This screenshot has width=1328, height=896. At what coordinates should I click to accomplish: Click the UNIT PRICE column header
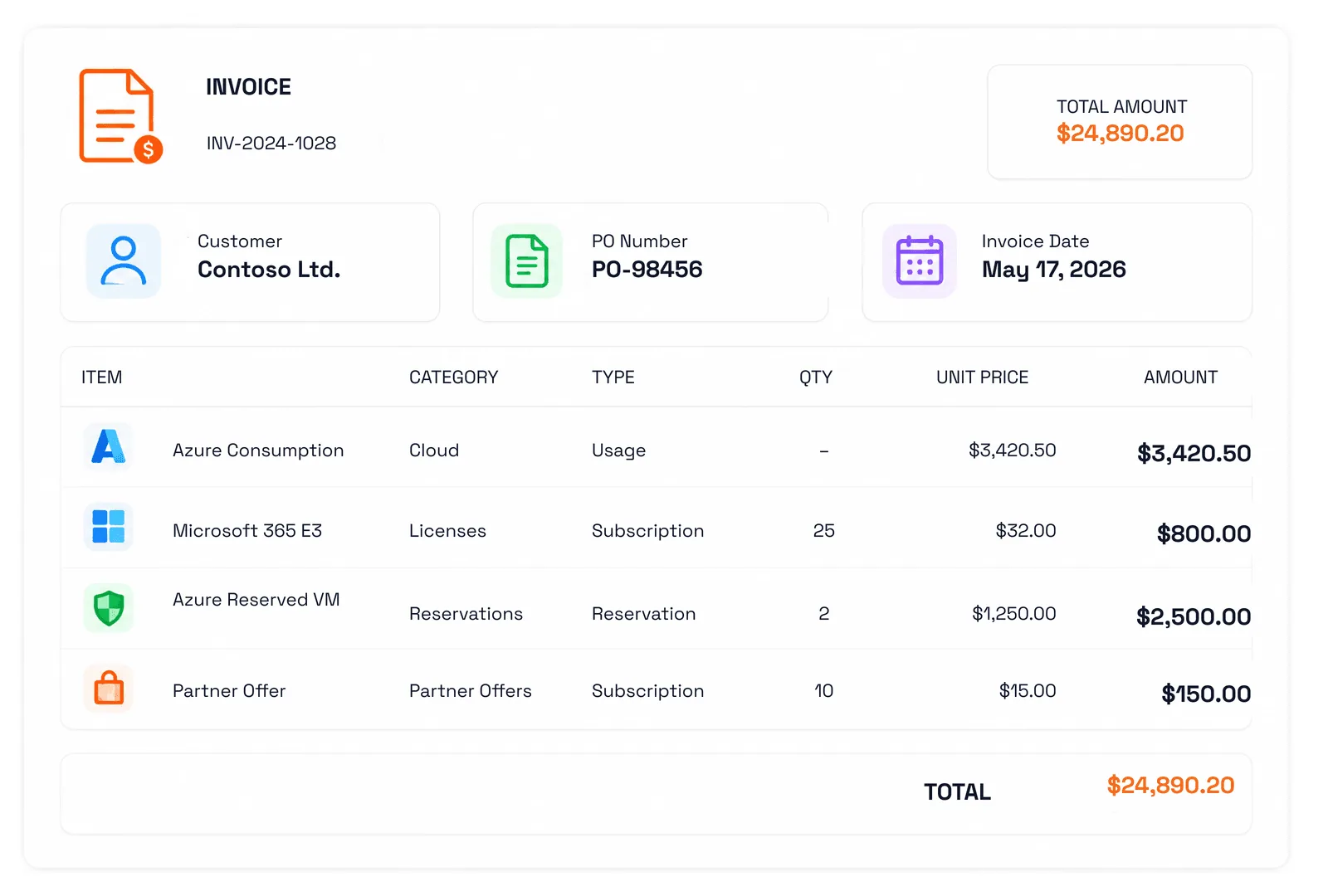[982, 377]
